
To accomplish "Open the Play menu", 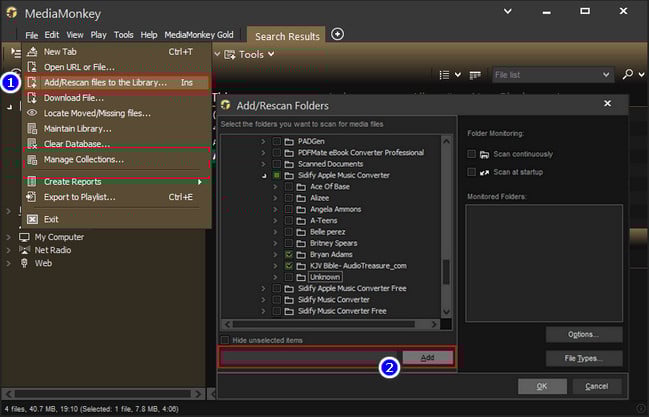I will 99,35.
